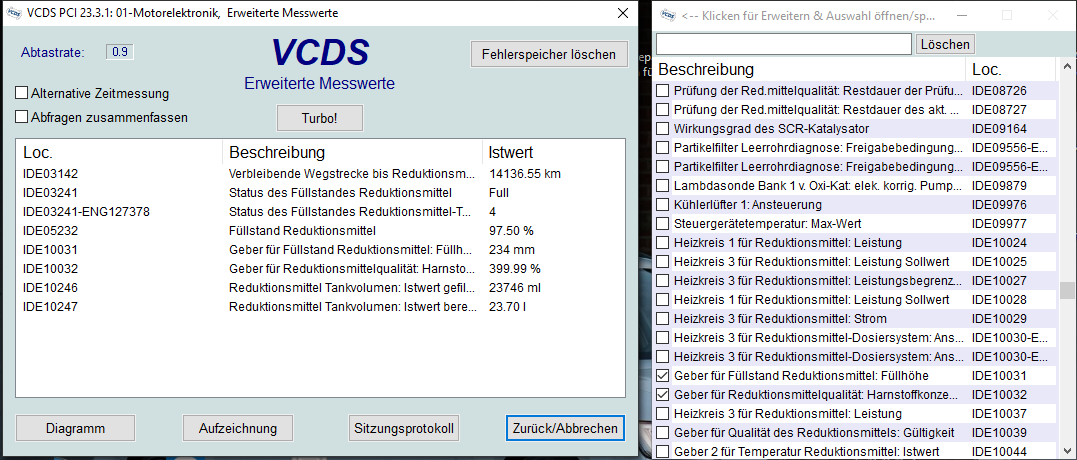Click the Fehlerspeicher löschen button
1077x460 pixels.
click(549, 54)
